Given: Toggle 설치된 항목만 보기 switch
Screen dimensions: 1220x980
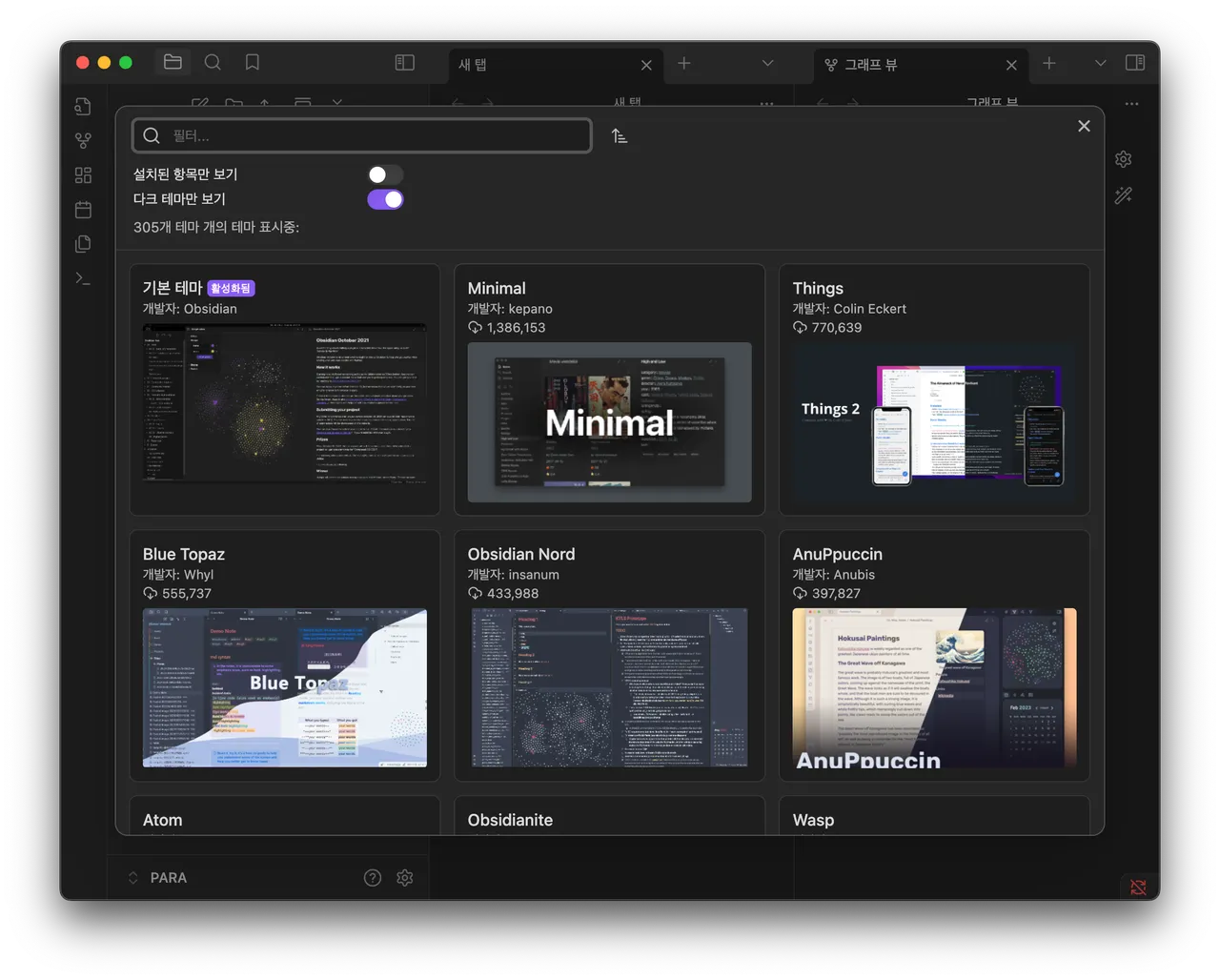Looking at the screenshot, I should [385, 174].
